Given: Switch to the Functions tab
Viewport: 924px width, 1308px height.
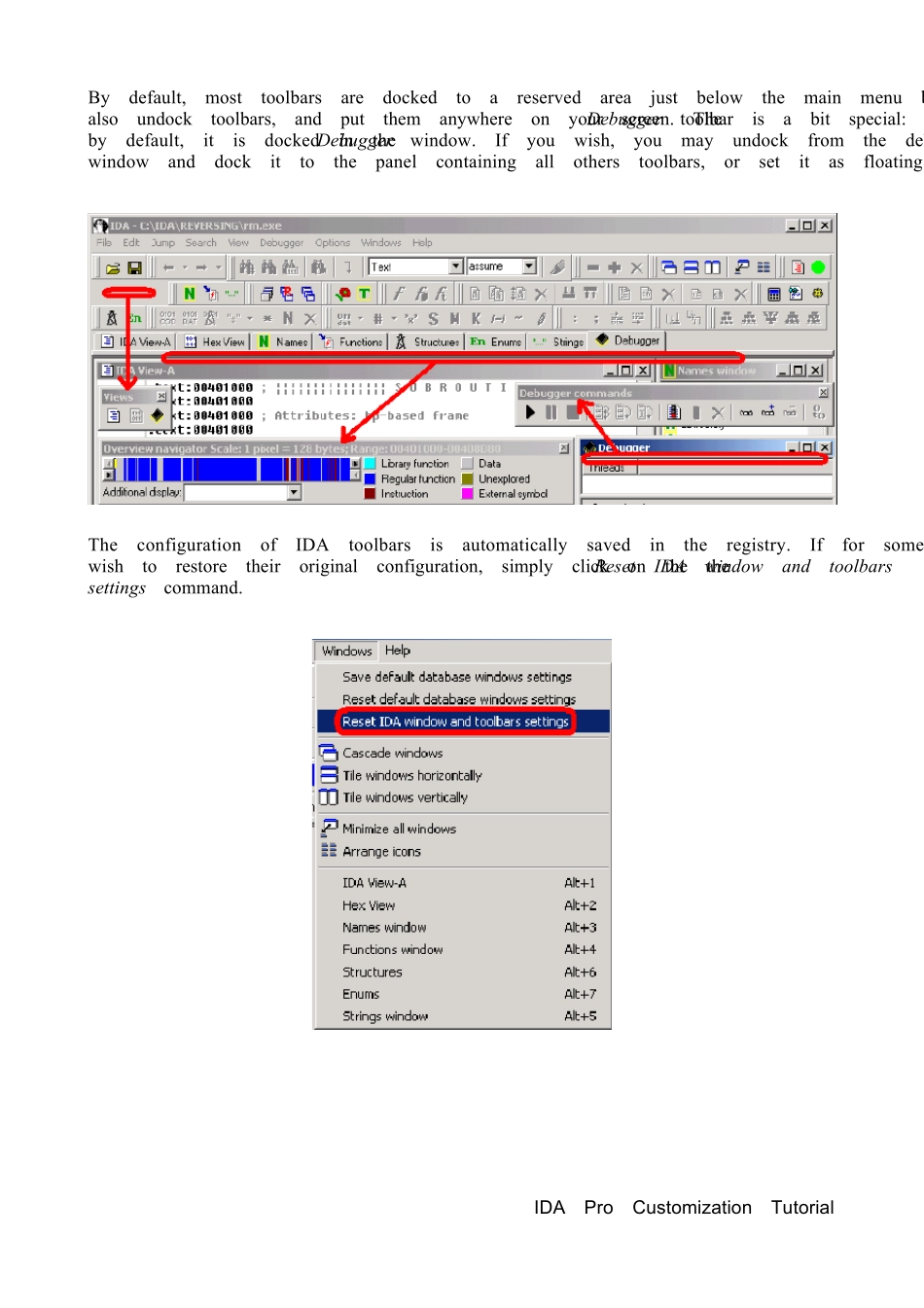Looking at the screenshot, I should tap(351, 342).
